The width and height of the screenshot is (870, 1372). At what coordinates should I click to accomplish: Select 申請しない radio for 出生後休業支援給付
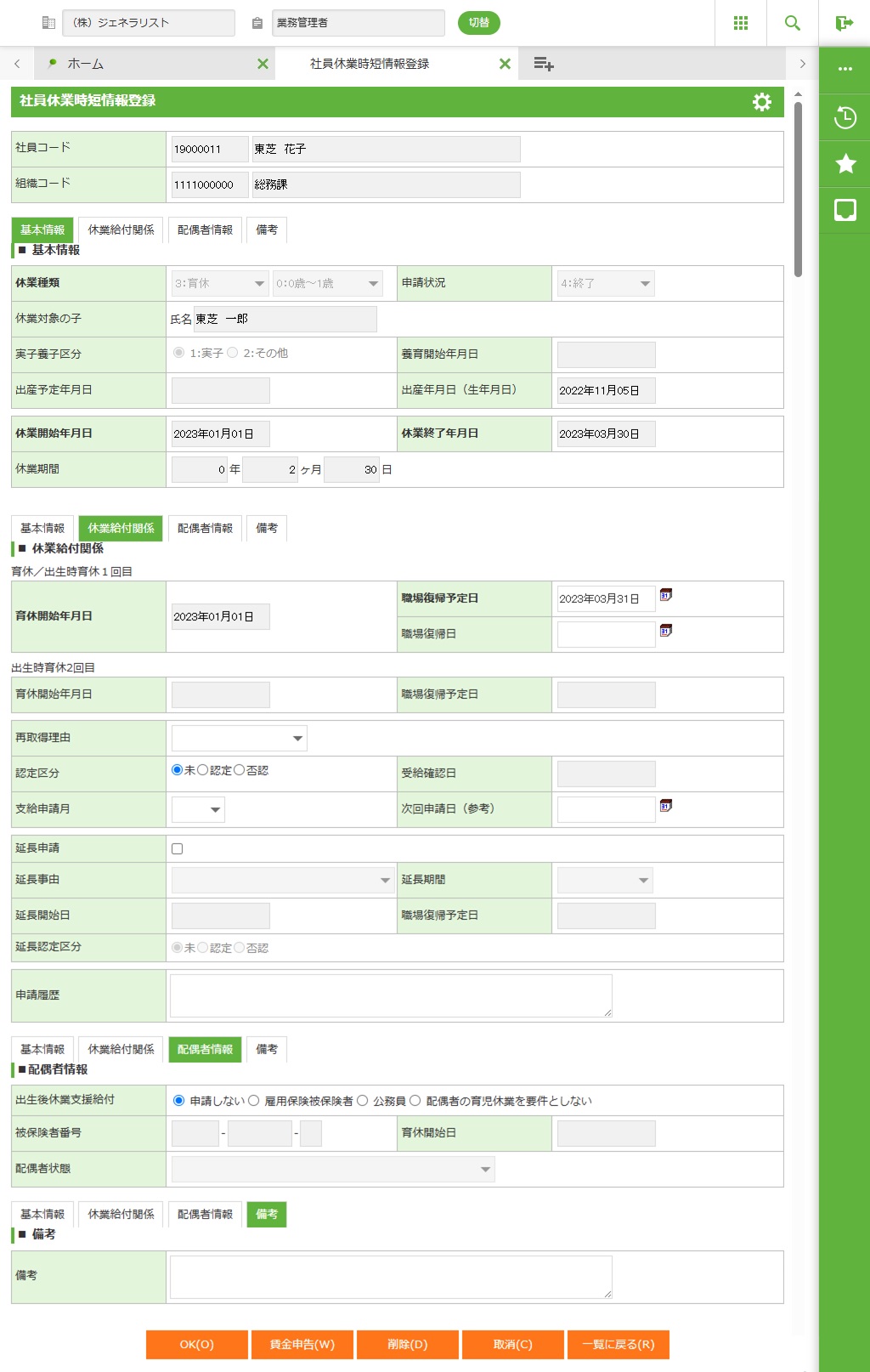178,1101
